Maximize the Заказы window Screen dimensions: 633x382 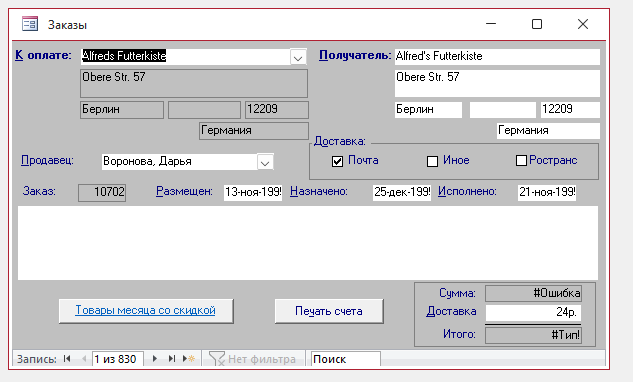[x=537, y=24]
